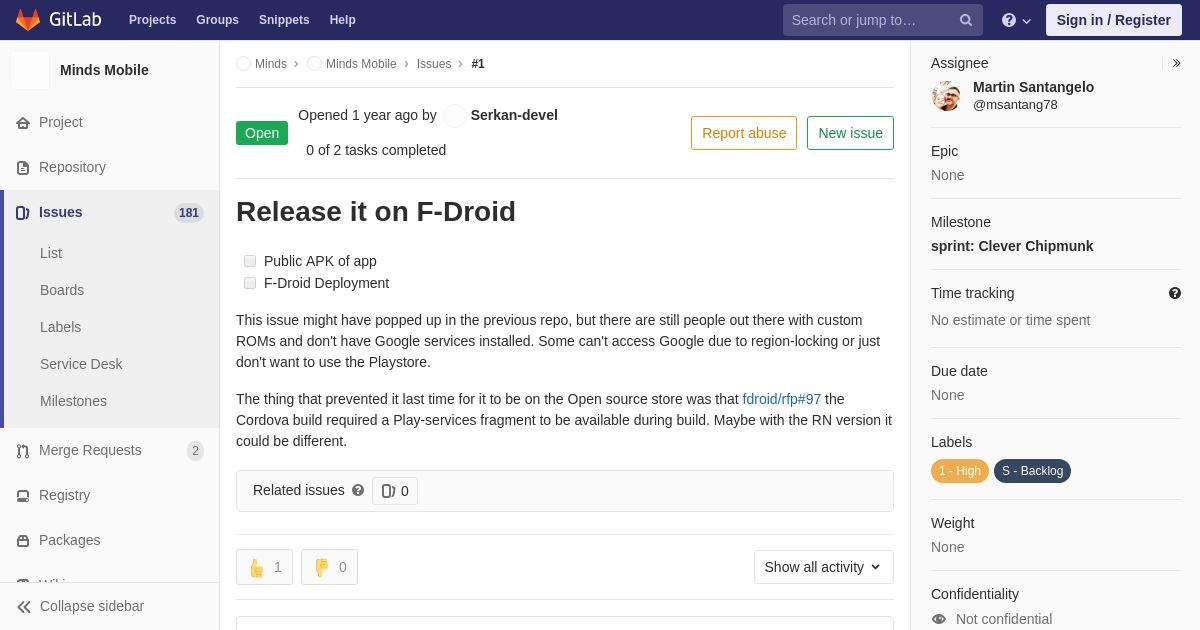The width and height of the screenshot is (1200, 630).
Task: Open the Projects menu
Action: (153, 20)
